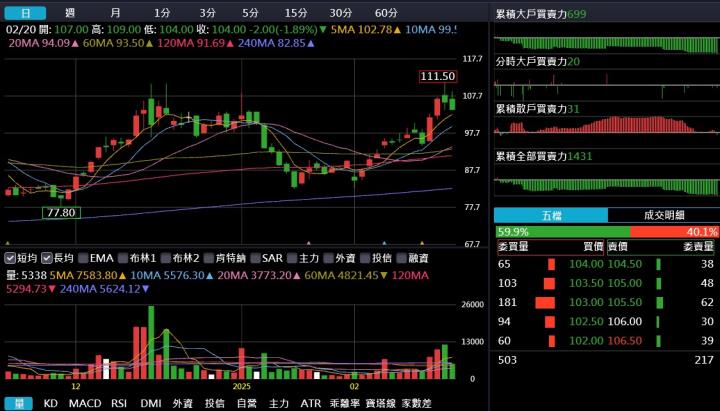
Task: Click the 40.1% red sell ratio bar
Action: tap(674, 232)
